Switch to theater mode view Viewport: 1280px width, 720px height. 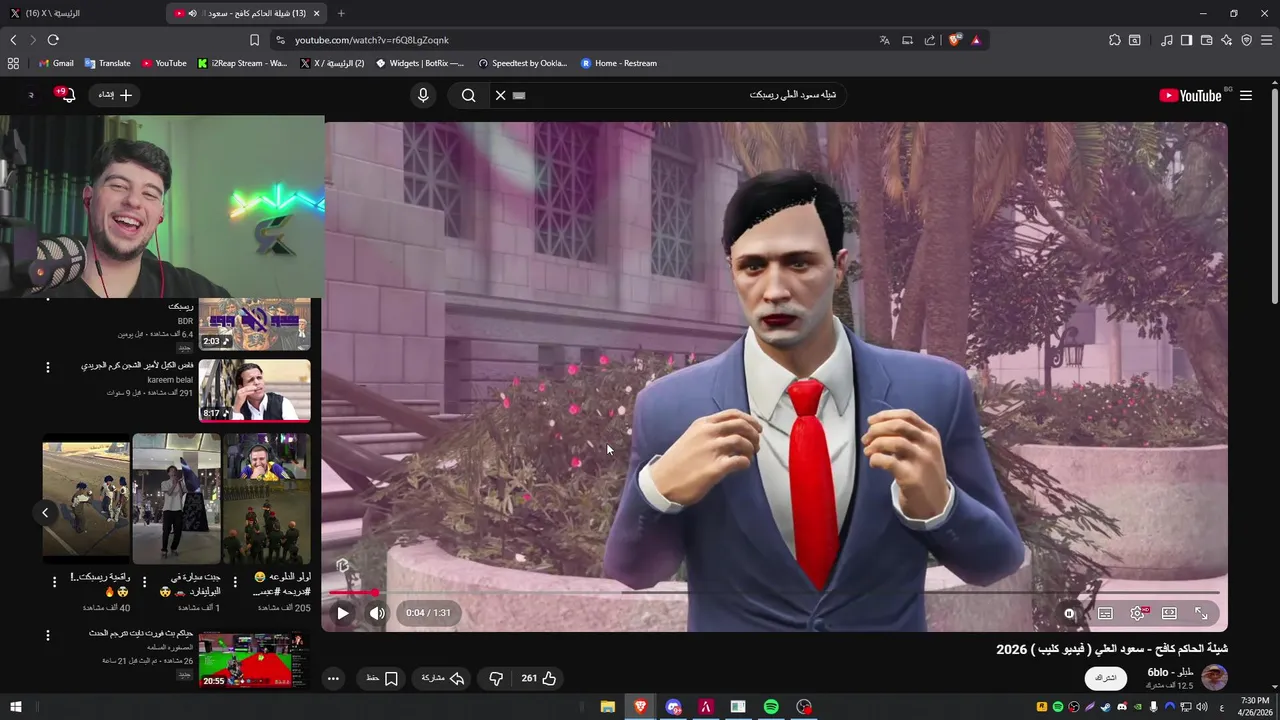[1169, 613]
